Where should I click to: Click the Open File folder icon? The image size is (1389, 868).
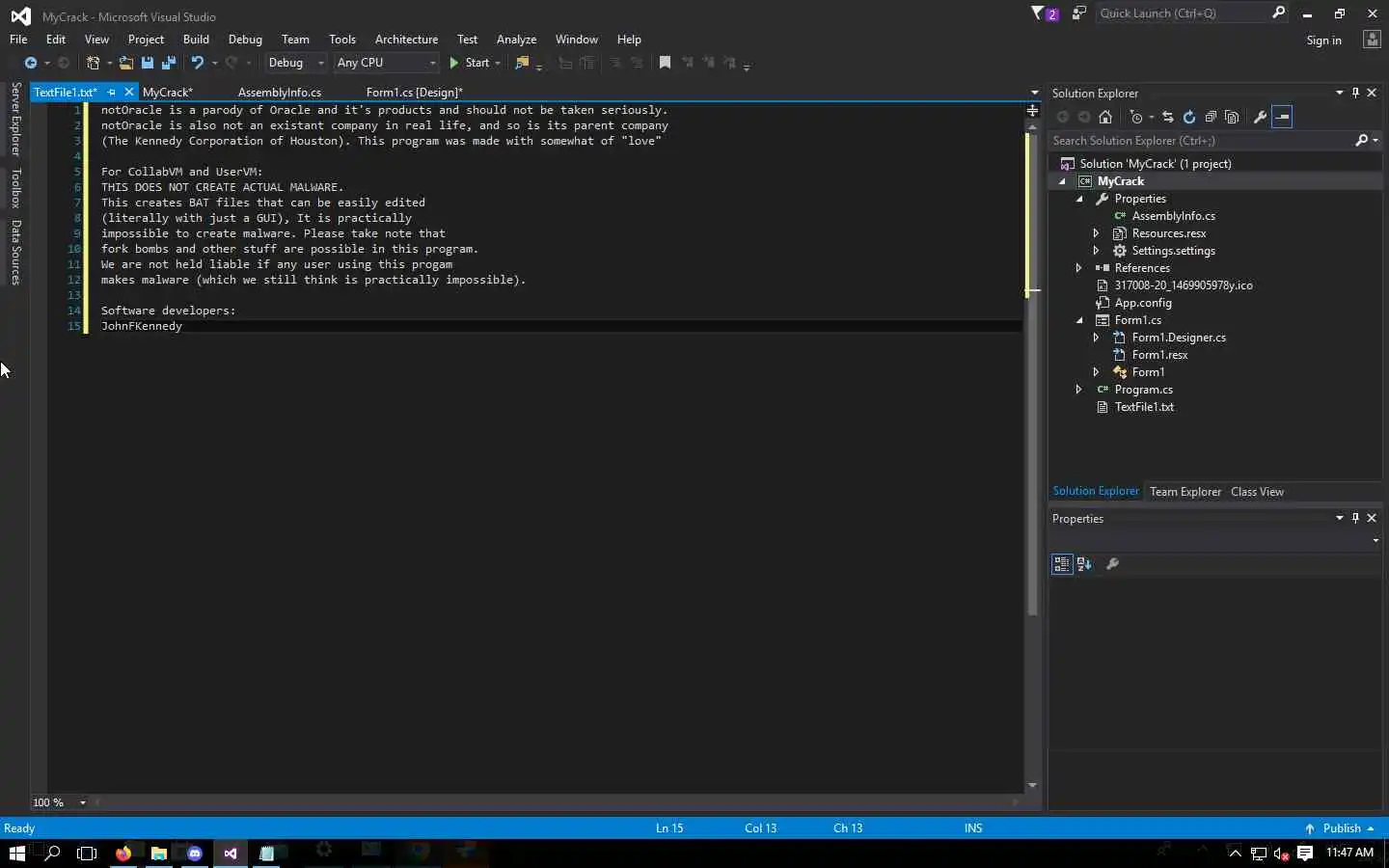point(126,63)
